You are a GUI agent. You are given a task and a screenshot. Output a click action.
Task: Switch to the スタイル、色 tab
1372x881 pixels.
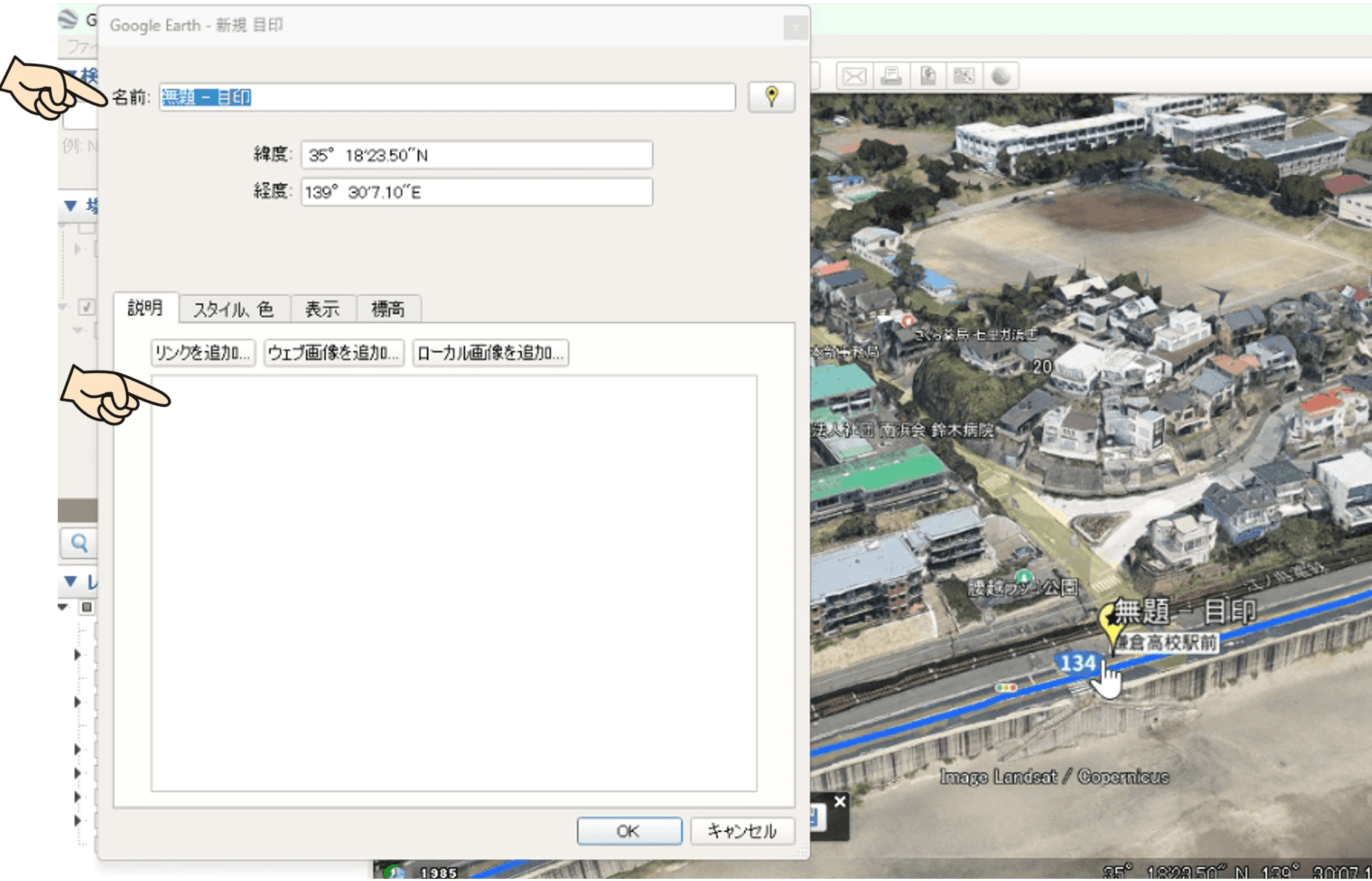click(x=233, y=309)
